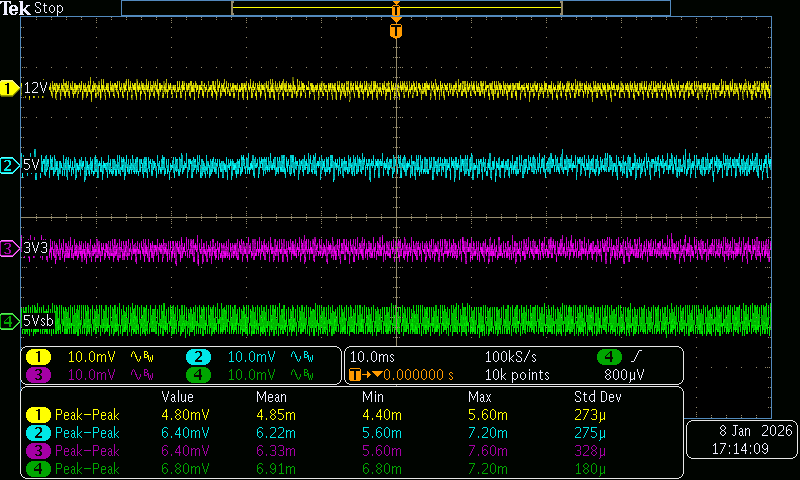The height and width of the screenshot is (480, 800).
Task: Click the orange trigger position T marker
Action: pyautogui.click(x=396, y=31)
